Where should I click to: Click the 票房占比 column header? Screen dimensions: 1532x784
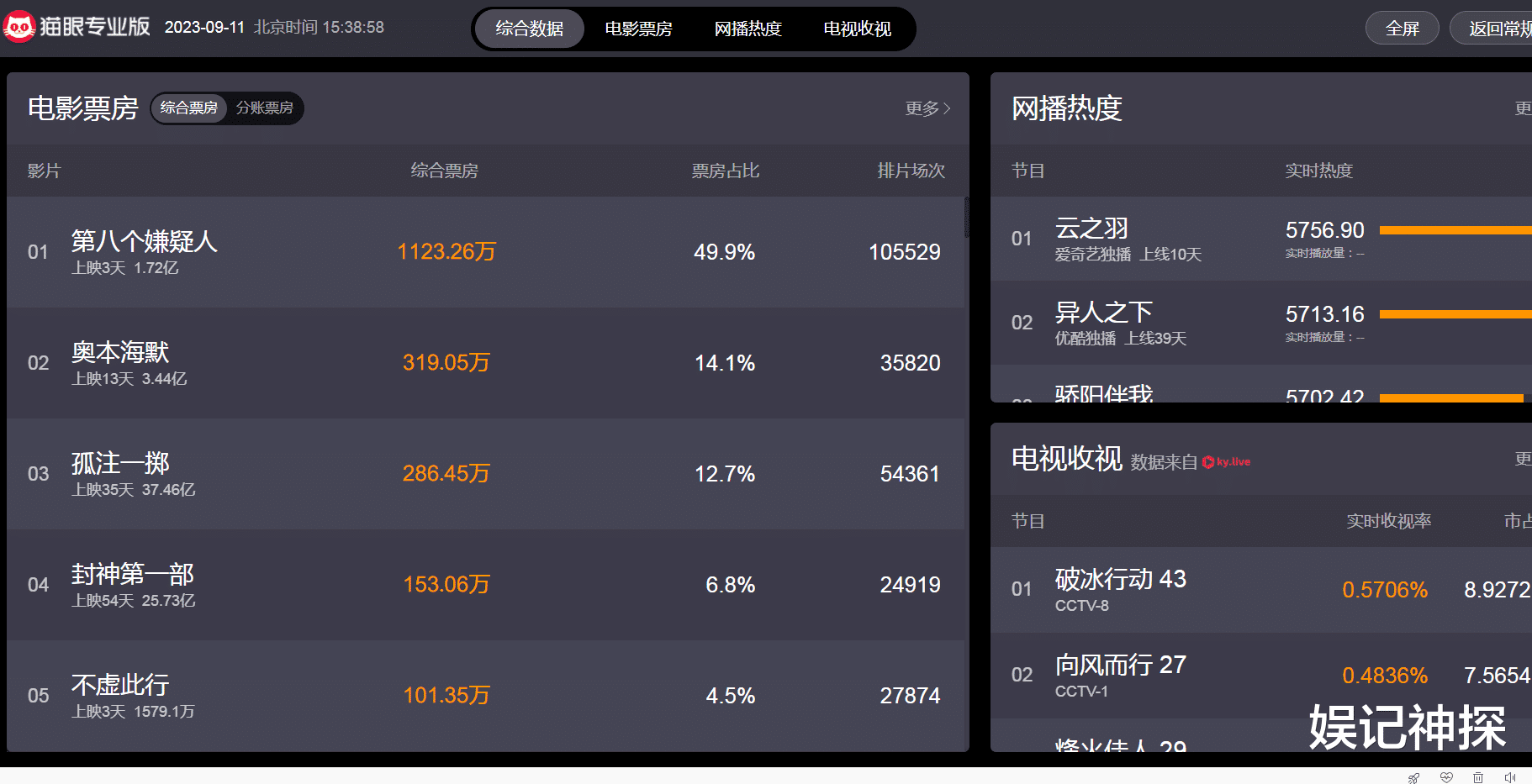(x=726, y=171)
